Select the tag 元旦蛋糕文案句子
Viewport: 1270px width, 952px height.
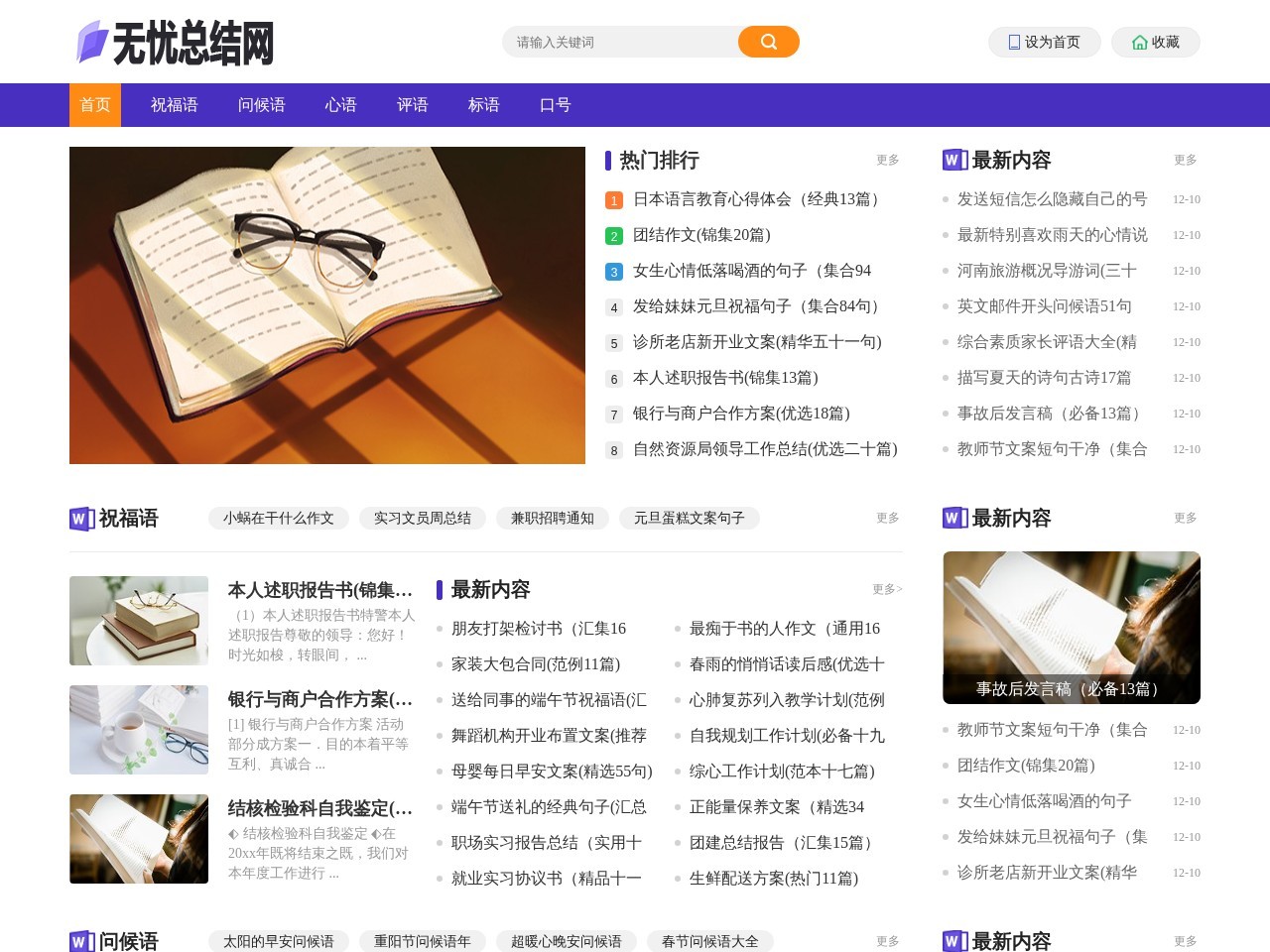(x=690, y=518)
